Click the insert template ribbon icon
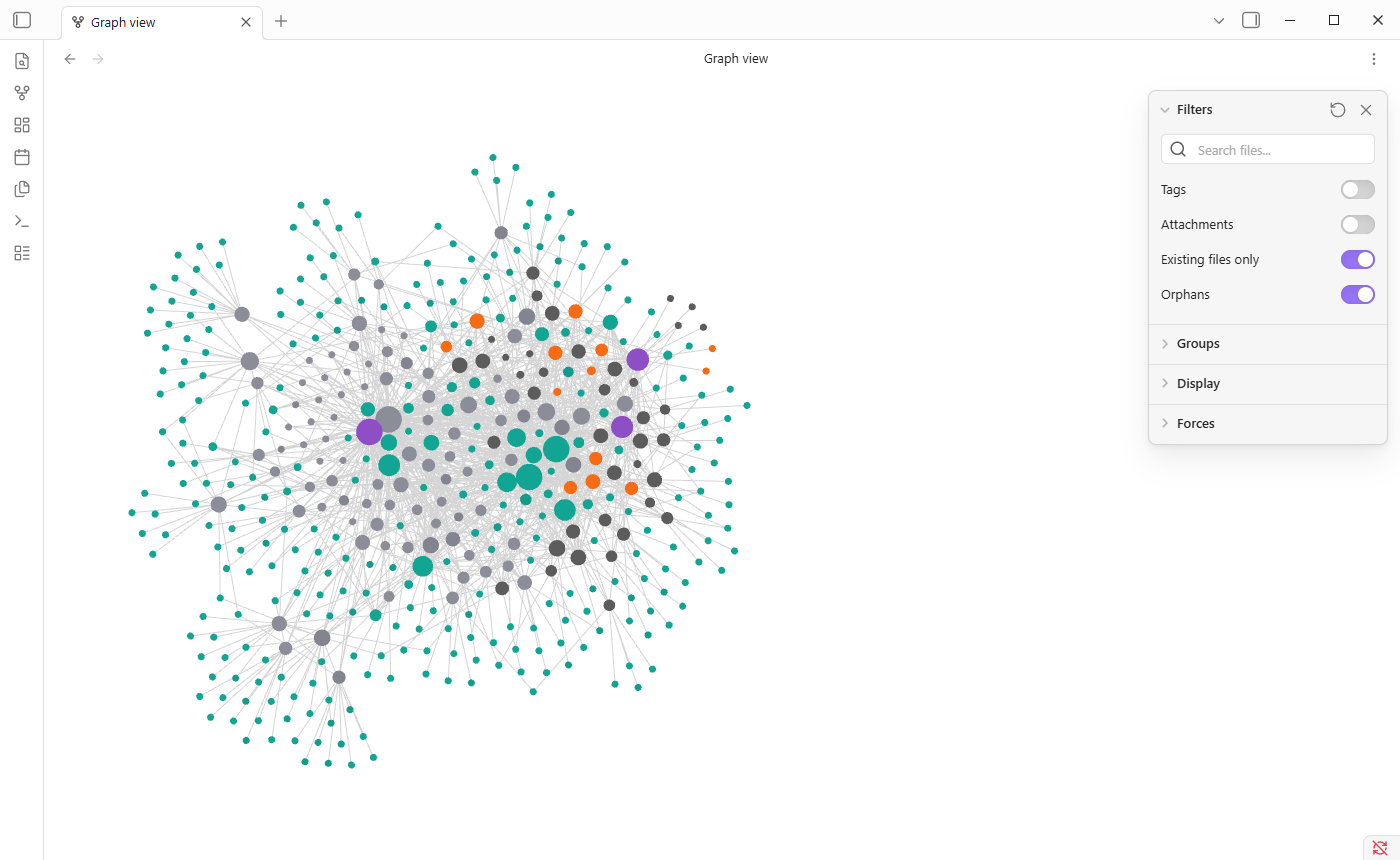This screenshot has width=1400, height=860. [22, 189]
